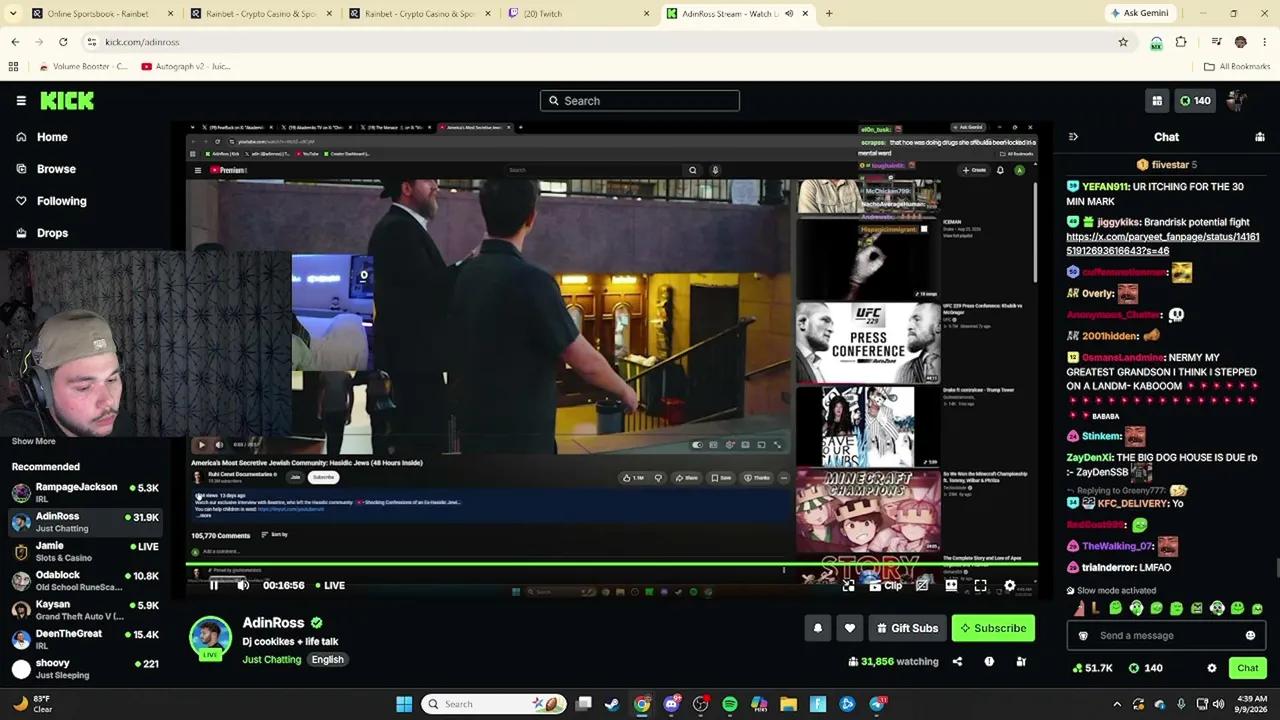Click the Gift Subs button
Image resolution: width=1280 pixels, height=720 pixels.
pos(907,628)
